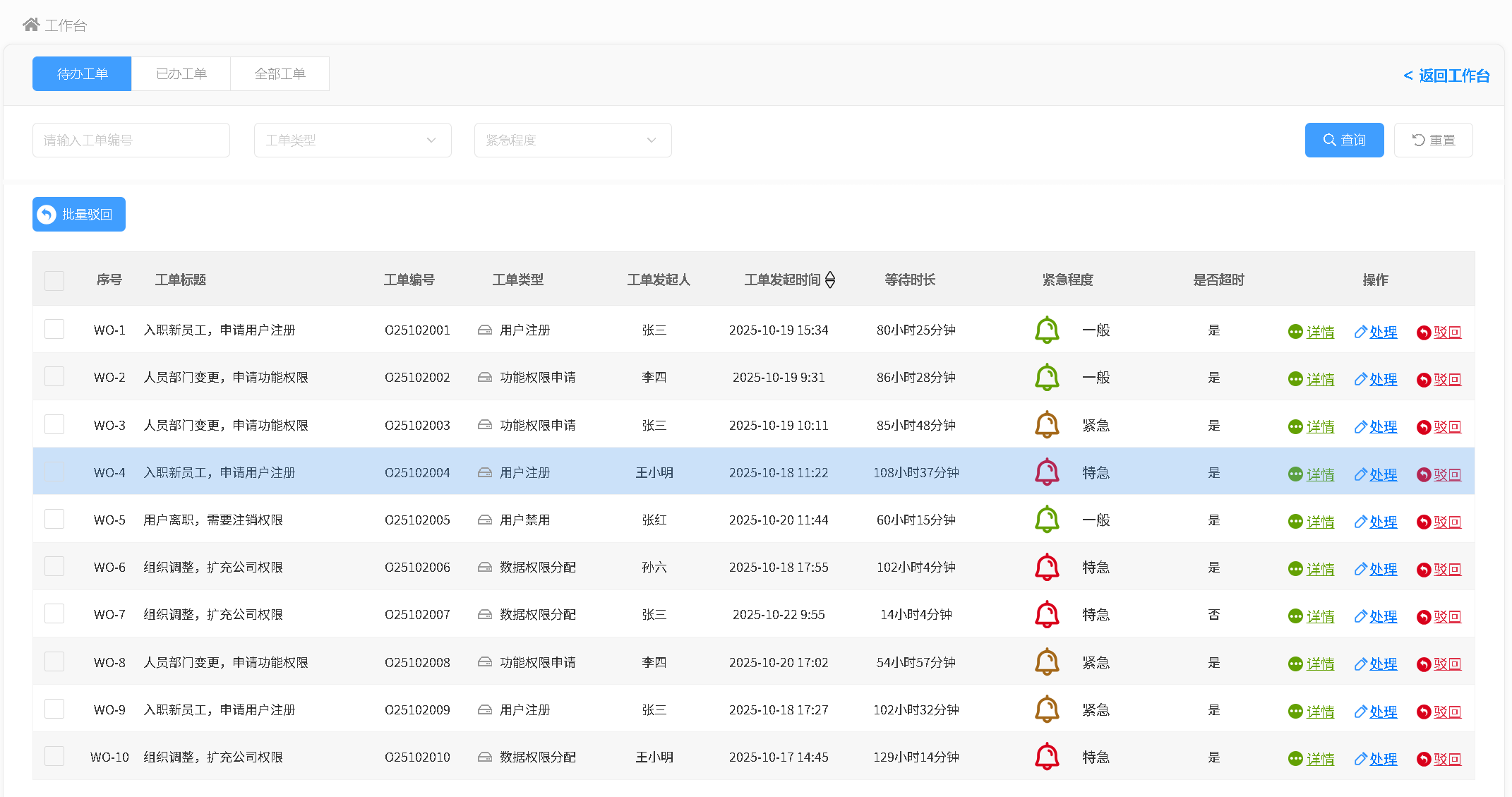Switch to the 已办工单 tab

click(181, 73)
